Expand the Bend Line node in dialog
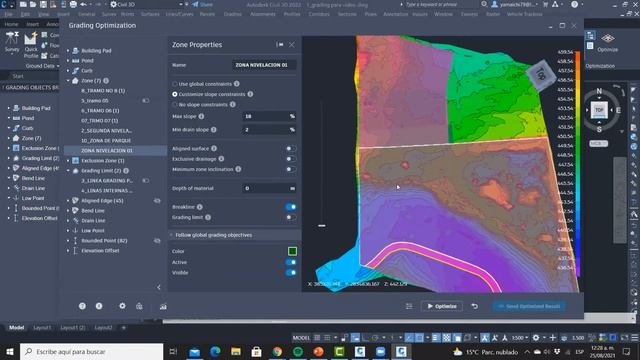 pyautogui.click(x=68, y=211)
